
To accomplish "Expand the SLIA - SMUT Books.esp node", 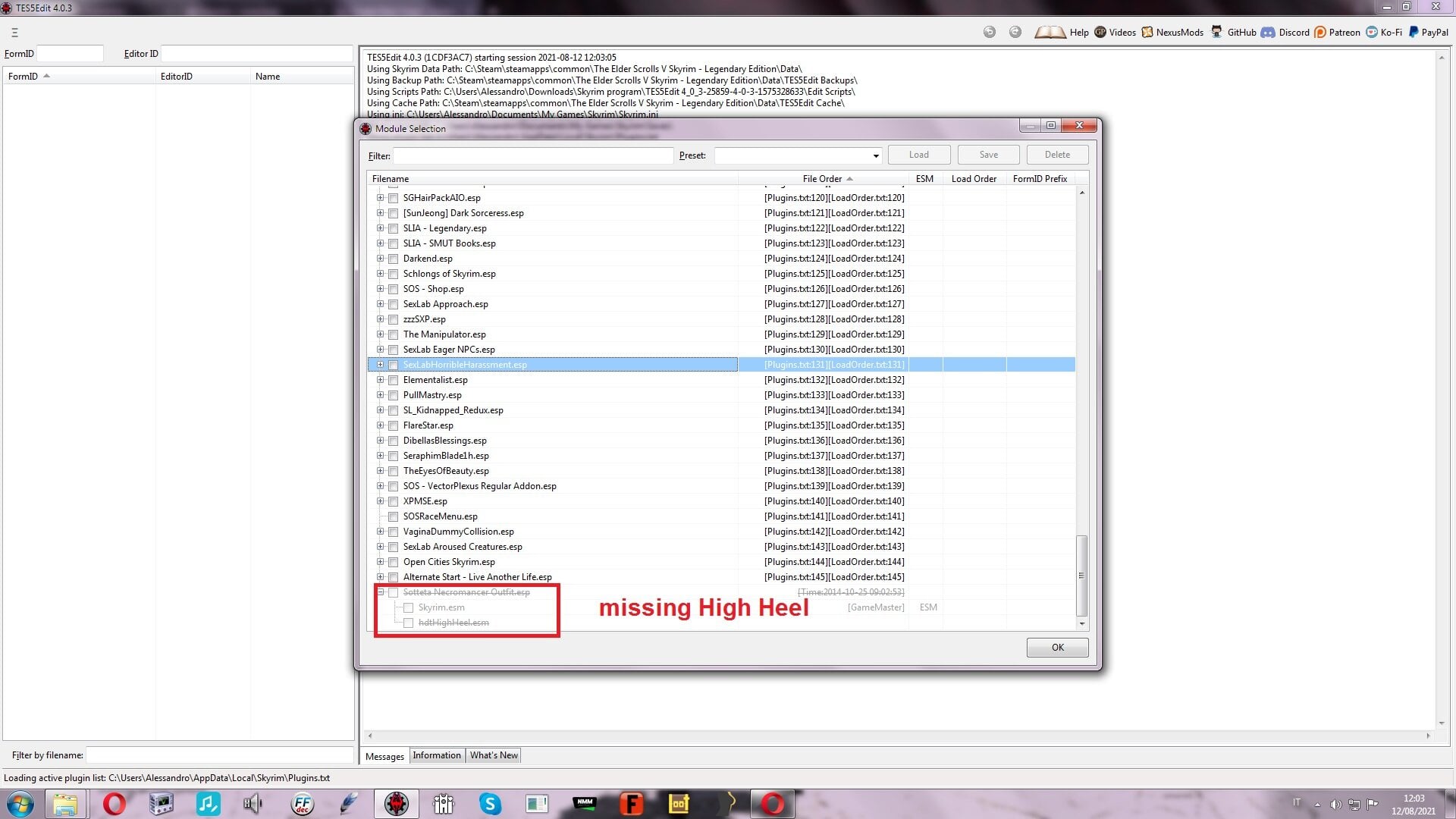I will click(x=380, y=243).
